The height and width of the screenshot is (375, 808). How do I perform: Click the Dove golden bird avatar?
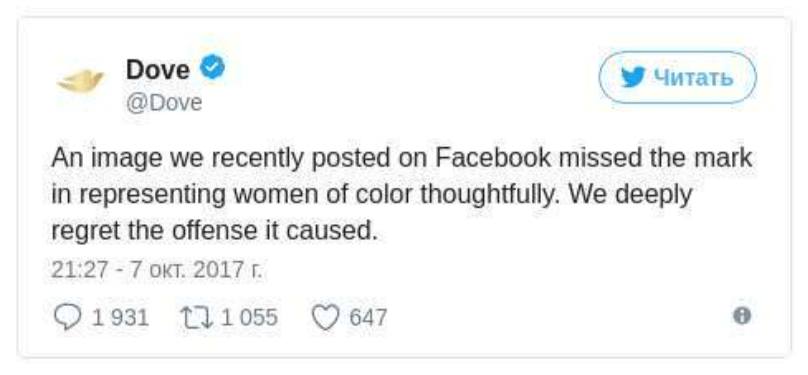pos(80,81)
